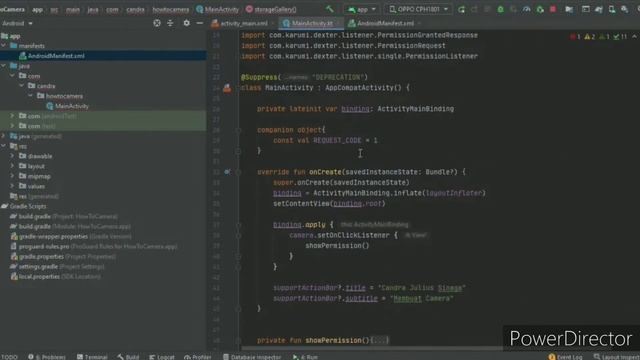Hide the Project panel with minus icon

coord(200,23)
